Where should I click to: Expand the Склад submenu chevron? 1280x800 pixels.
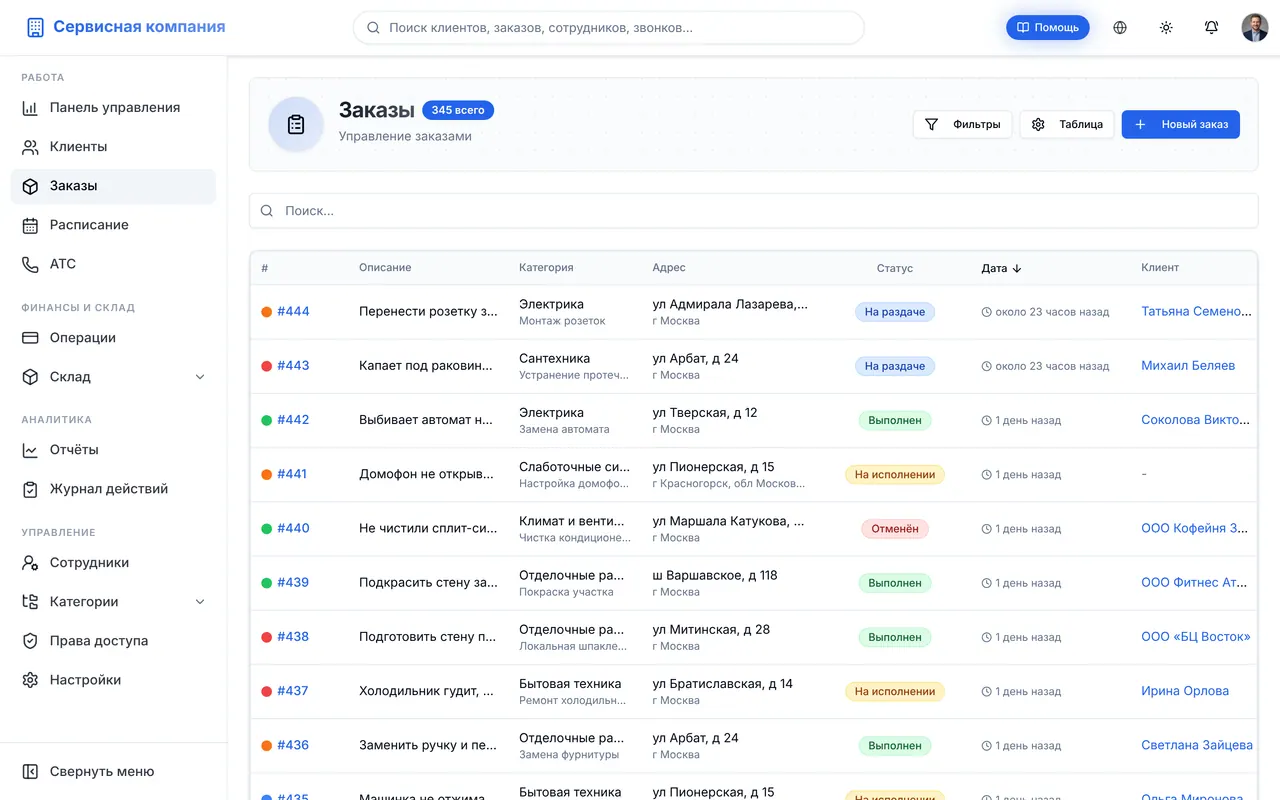(200, 377)
